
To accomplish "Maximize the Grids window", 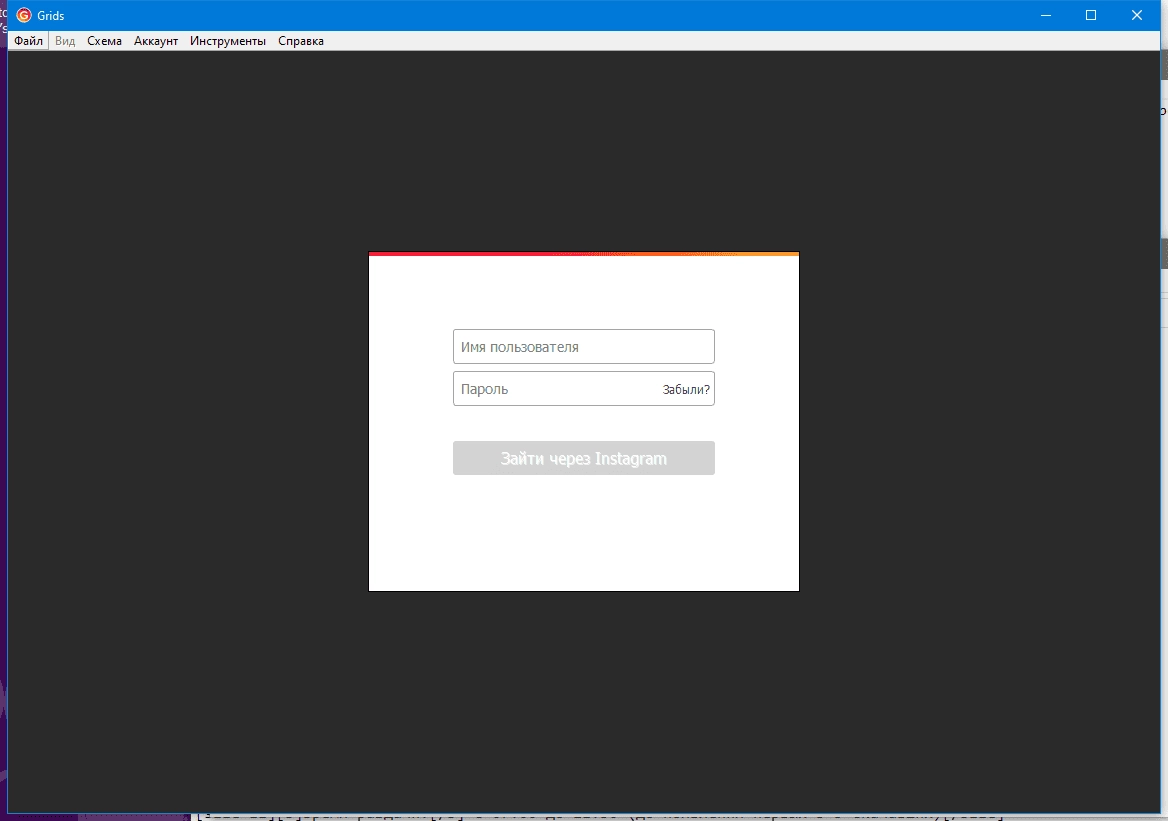I will coord(1091,15).
